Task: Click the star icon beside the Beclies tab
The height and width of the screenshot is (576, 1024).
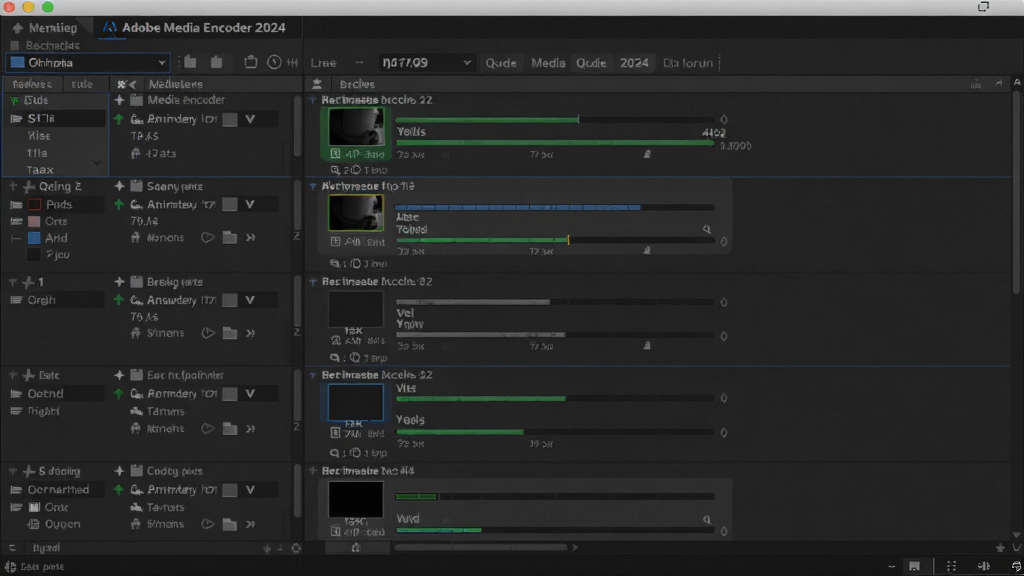Action: click(x=317, y=84)
